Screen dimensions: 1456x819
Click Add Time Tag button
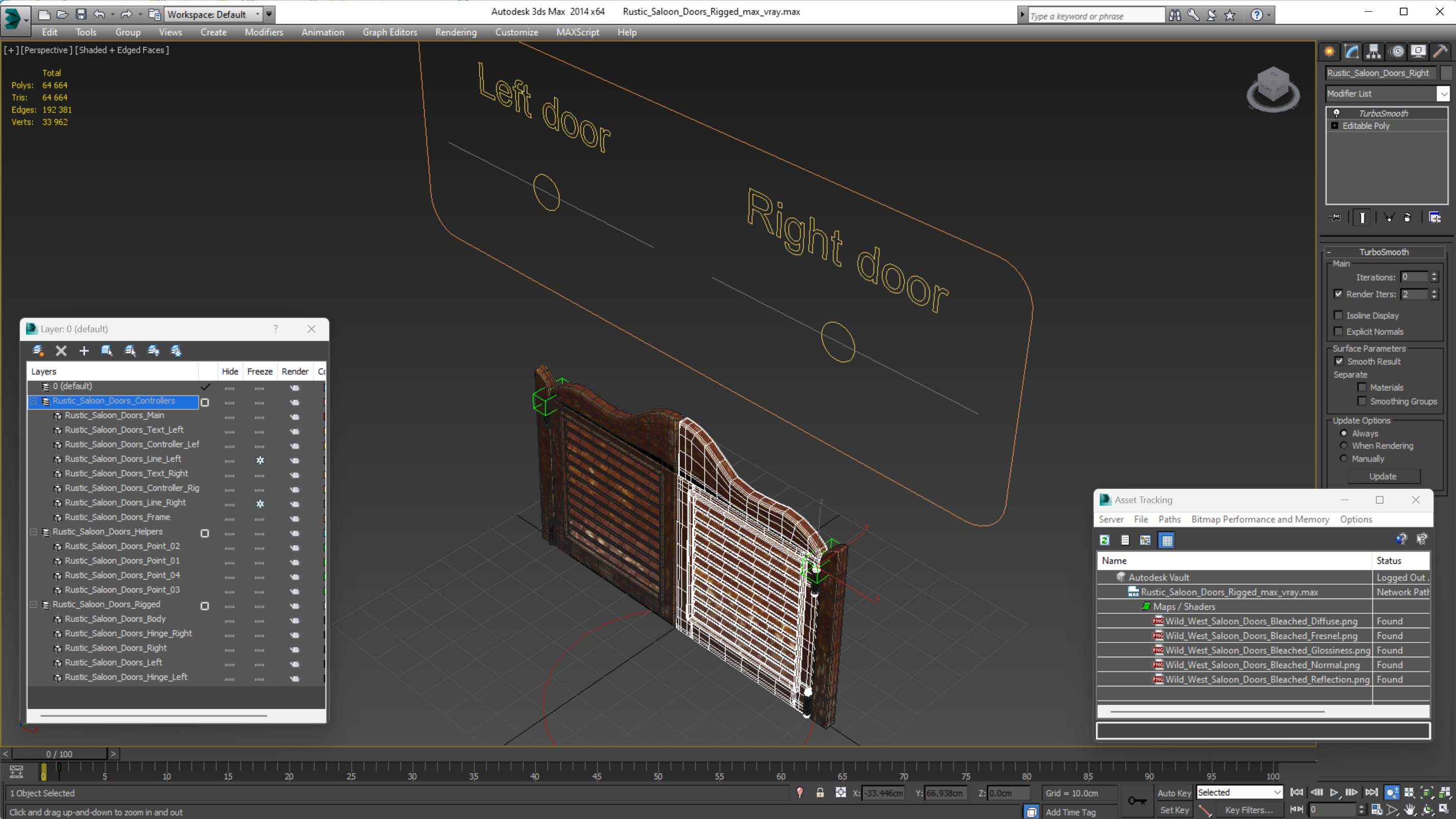pyautogui.click(x=1070, y=812)
